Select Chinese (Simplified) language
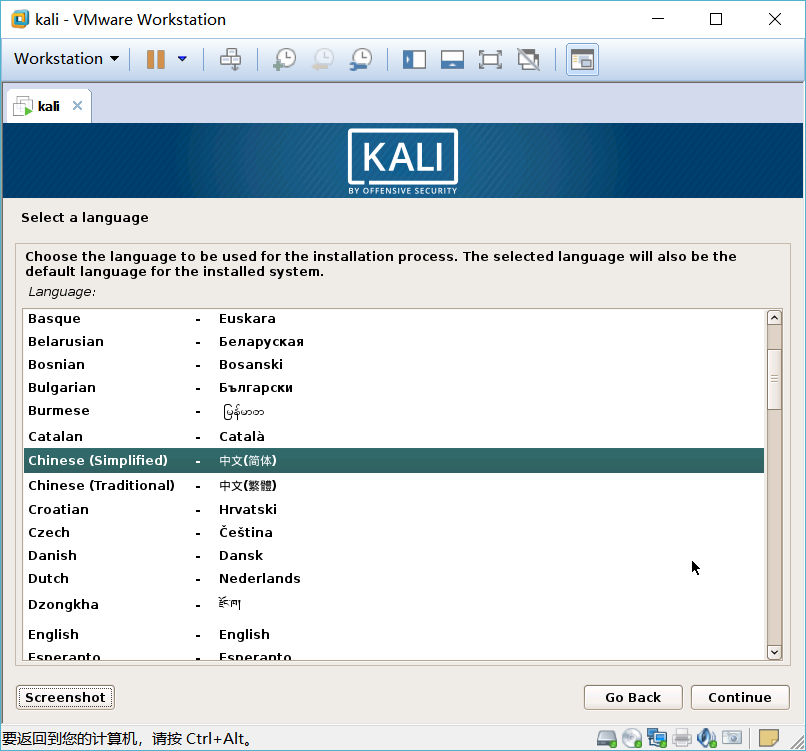 (393, 461)
